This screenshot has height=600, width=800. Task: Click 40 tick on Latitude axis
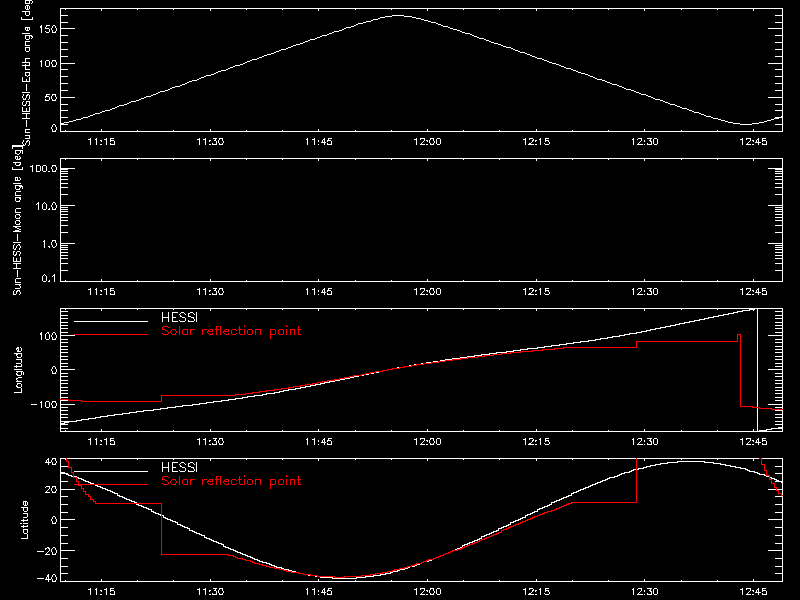pos(51,462)
